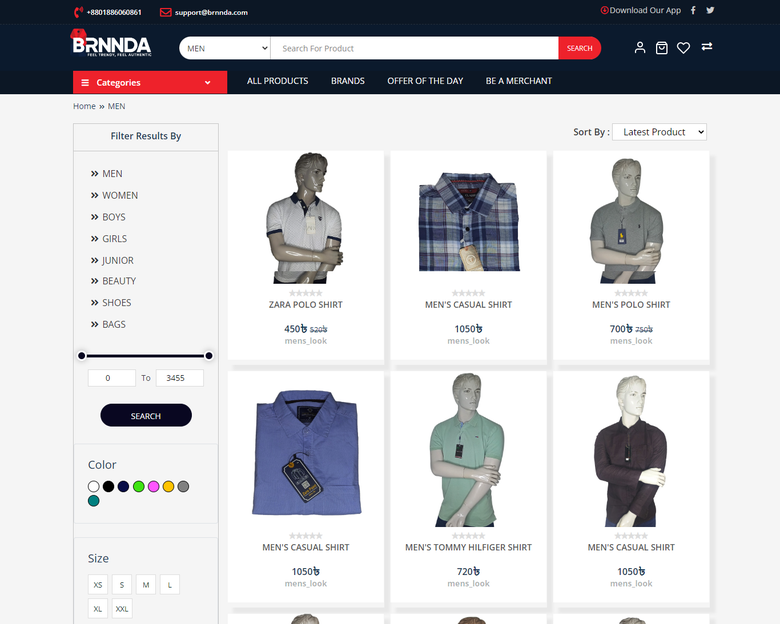780x624 pixels.
Task: Select the pink color swatch
Action: [x=154, y=486]
